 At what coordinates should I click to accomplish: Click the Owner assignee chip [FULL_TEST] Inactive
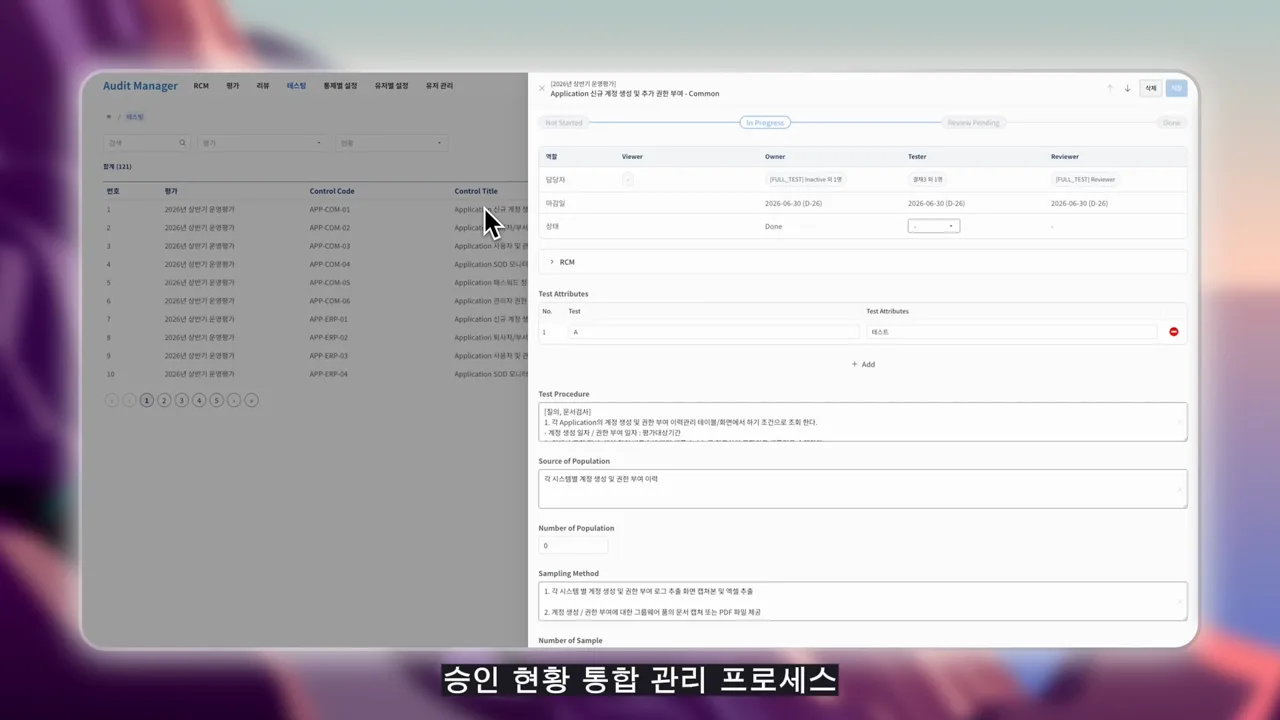click(806, 179)
